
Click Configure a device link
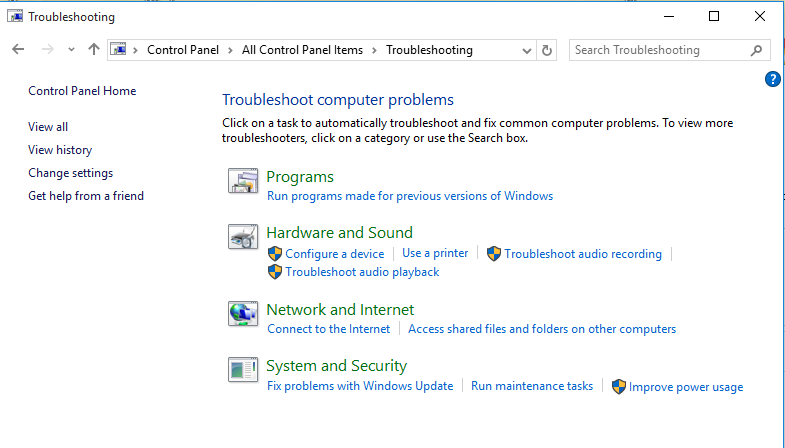coord(335,254)
